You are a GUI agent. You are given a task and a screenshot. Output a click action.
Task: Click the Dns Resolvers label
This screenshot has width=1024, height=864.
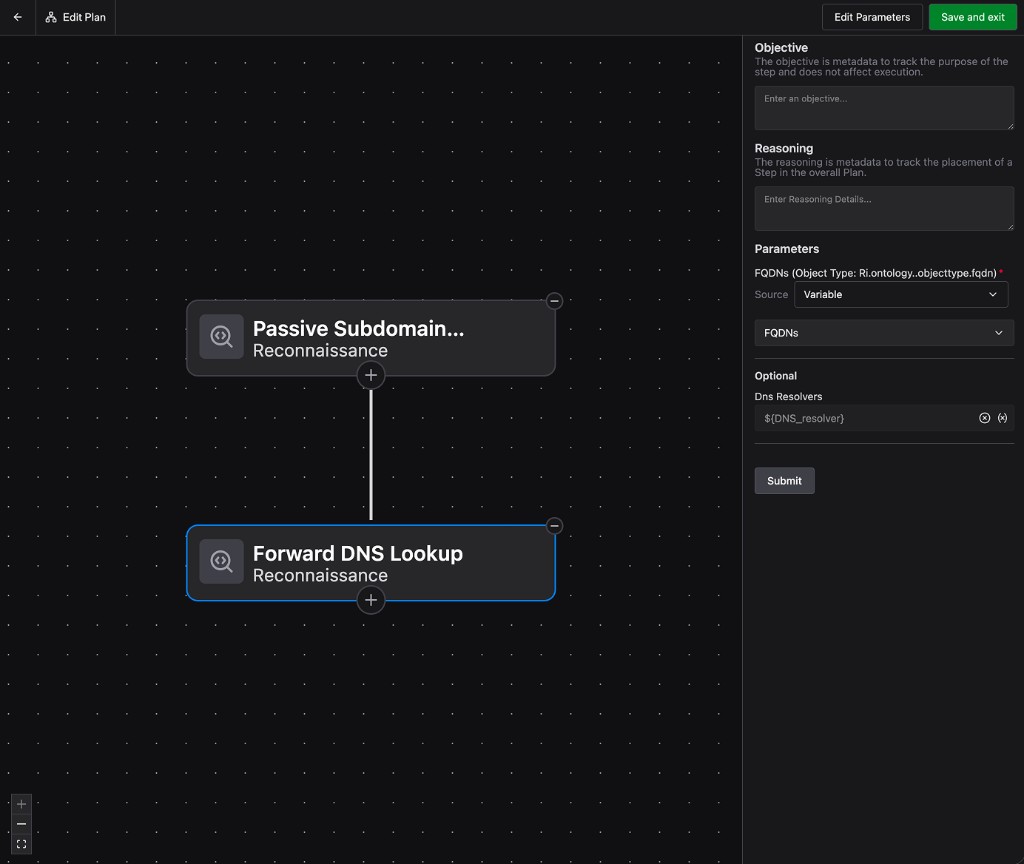788,396
